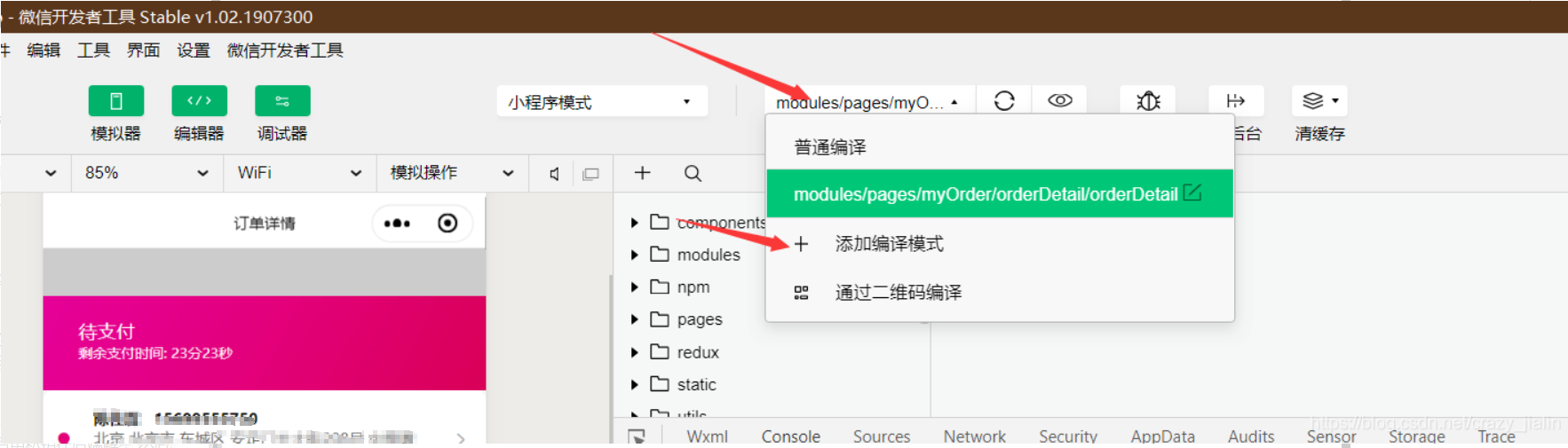Select the redux folder name
The width and height of the screenshot is (1568, 448).
pos(698,352)
